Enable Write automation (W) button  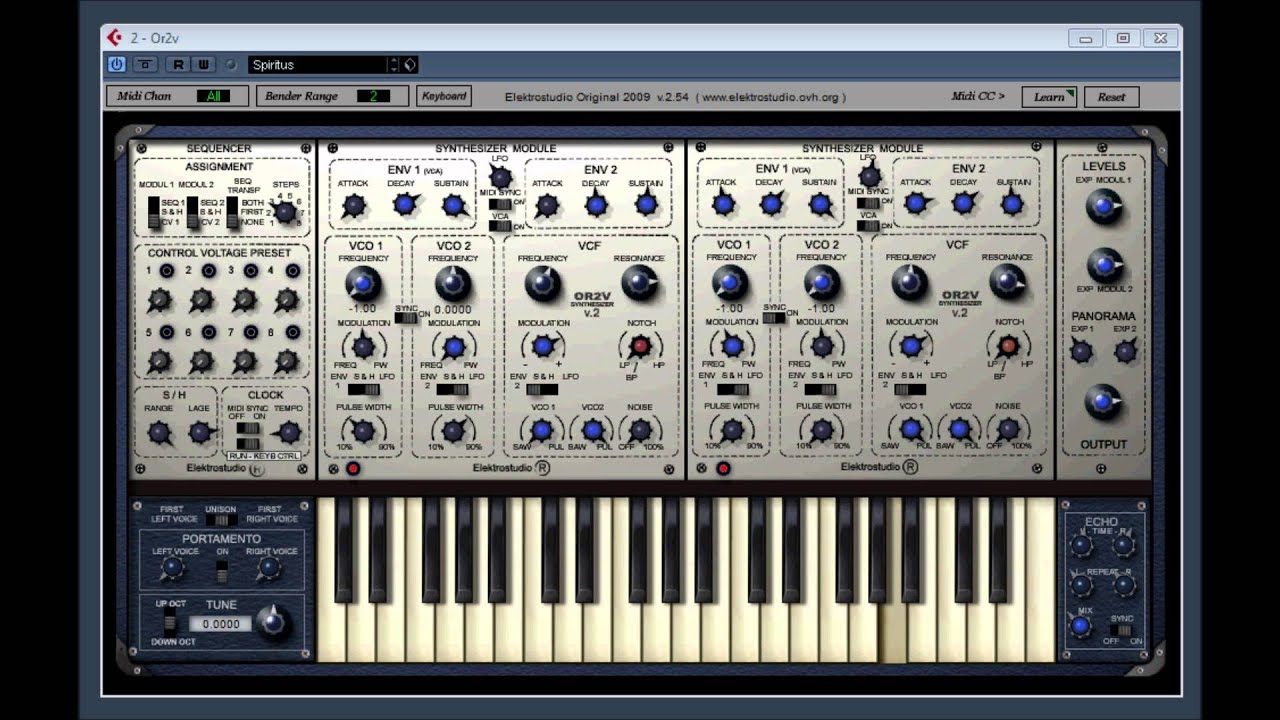point(203,65)
